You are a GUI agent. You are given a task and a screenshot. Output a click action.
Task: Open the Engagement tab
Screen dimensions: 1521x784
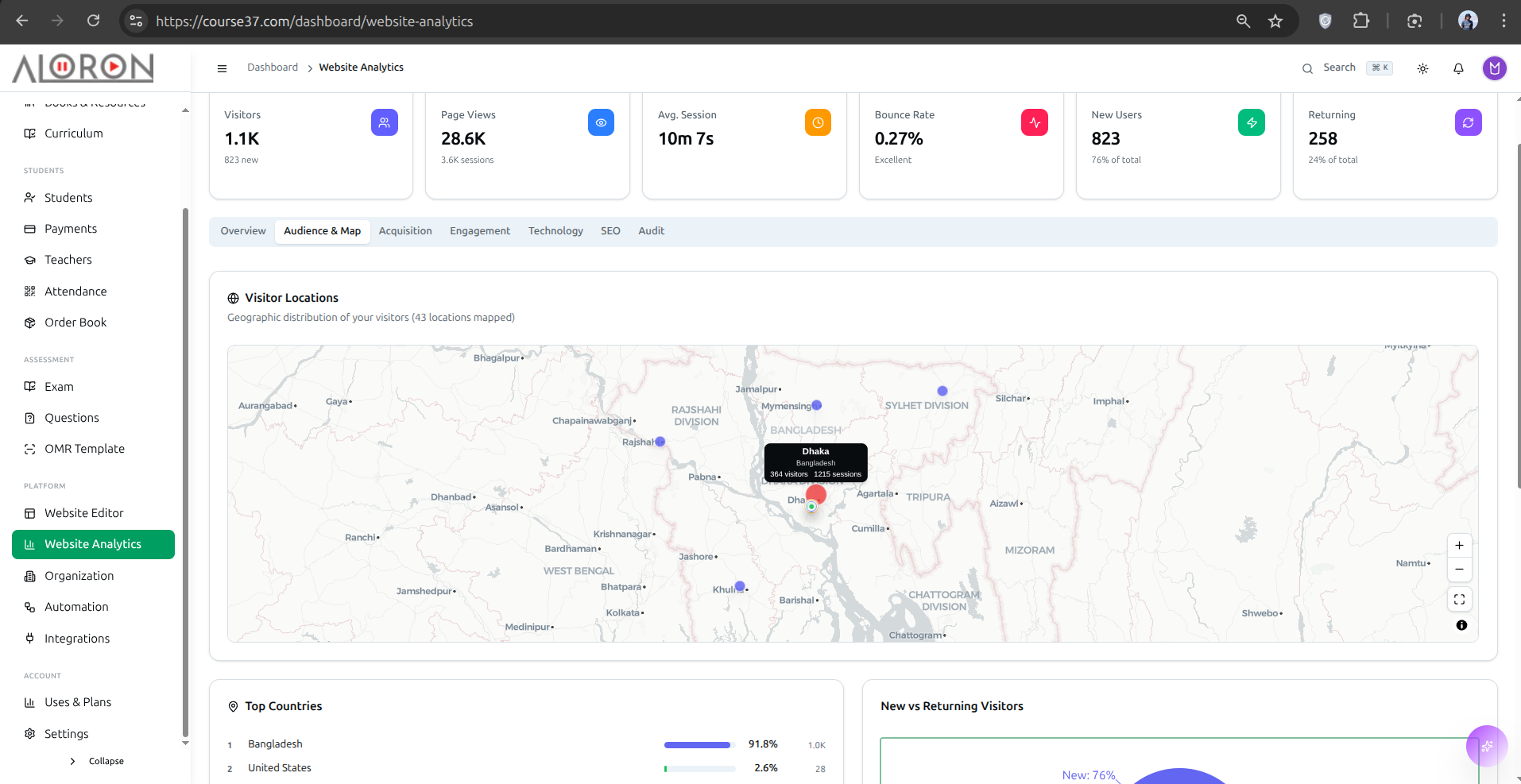click(x=480, y=231)
